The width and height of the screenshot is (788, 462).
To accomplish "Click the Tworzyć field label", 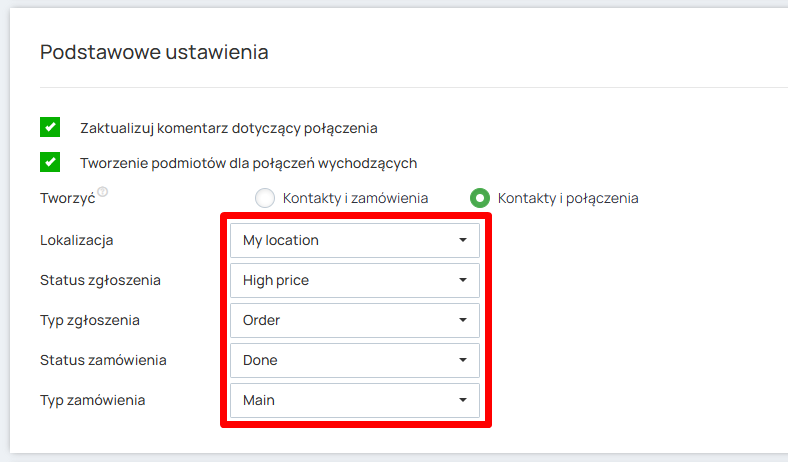I will click(67, 198).
